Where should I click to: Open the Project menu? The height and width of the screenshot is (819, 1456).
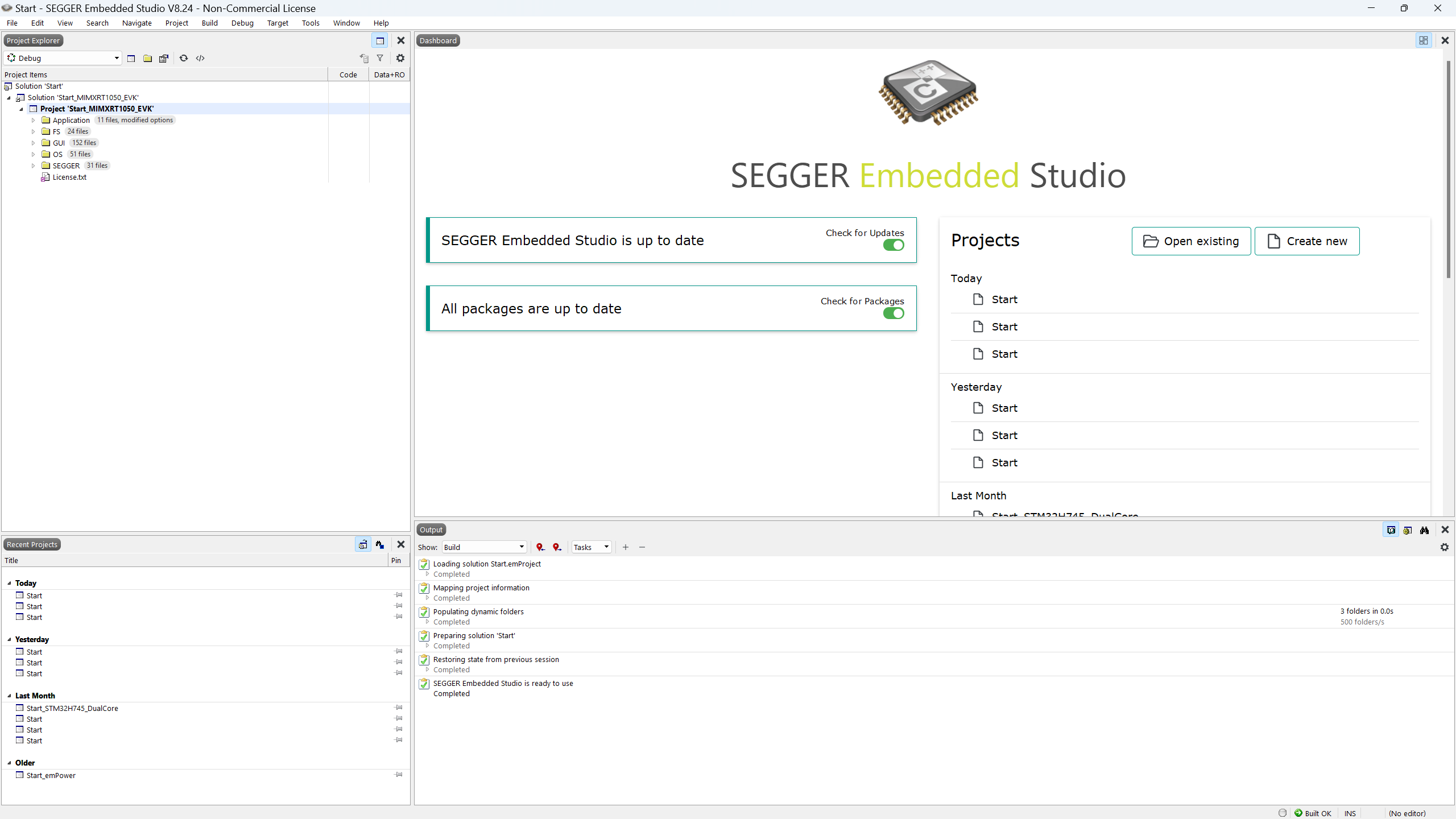tap(177, 23)
